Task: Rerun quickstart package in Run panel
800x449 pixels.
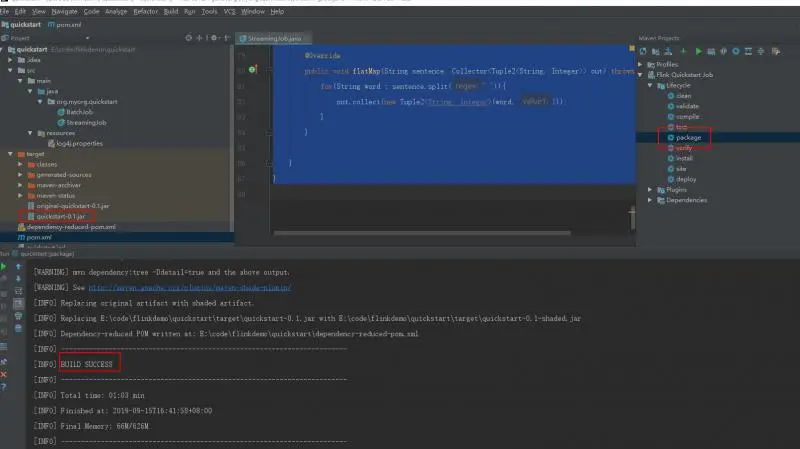Action: [x=4, y=266]
